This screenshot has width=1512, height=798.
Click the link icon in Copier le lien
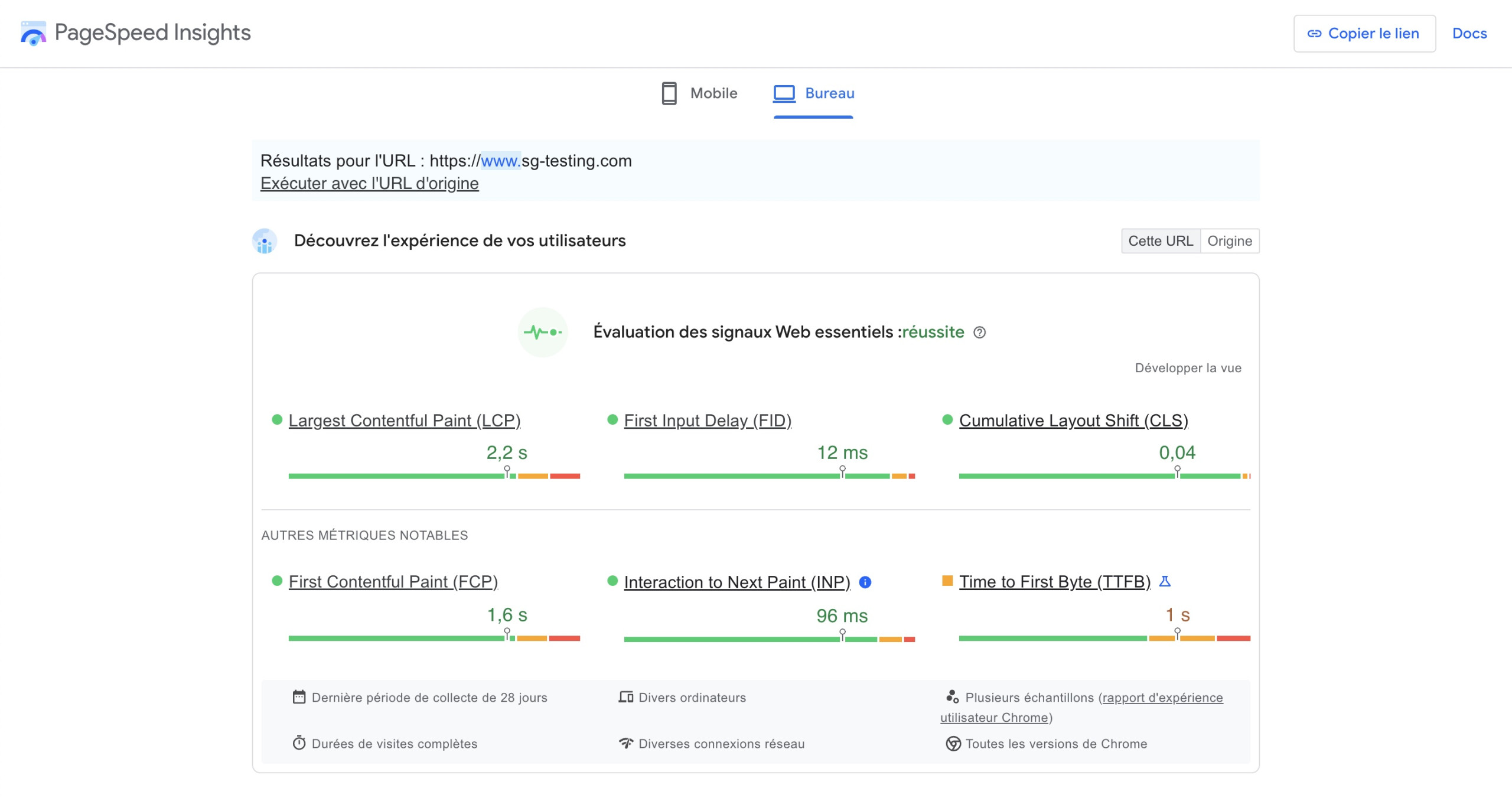point(1314,34)
